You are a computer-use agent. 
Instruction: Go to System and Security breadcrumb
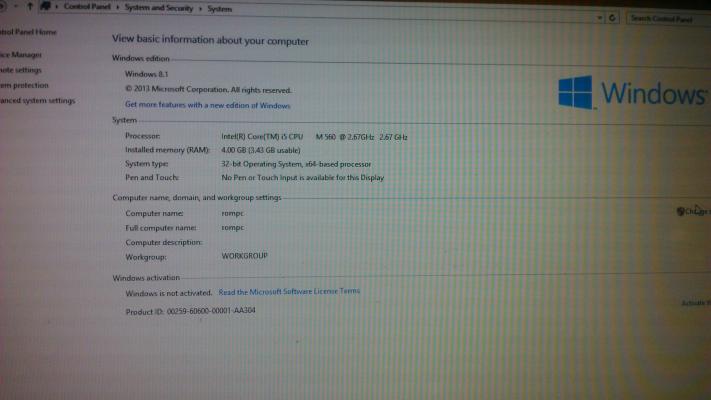click(159, 8)
